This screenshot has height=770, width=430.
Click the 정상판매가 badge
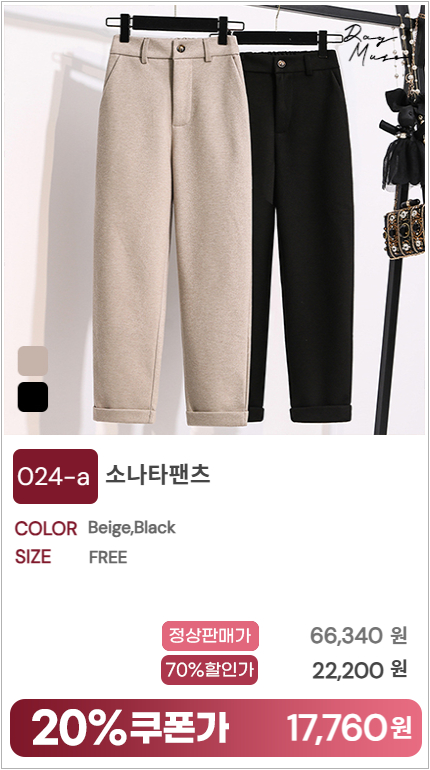coord(210,635)
